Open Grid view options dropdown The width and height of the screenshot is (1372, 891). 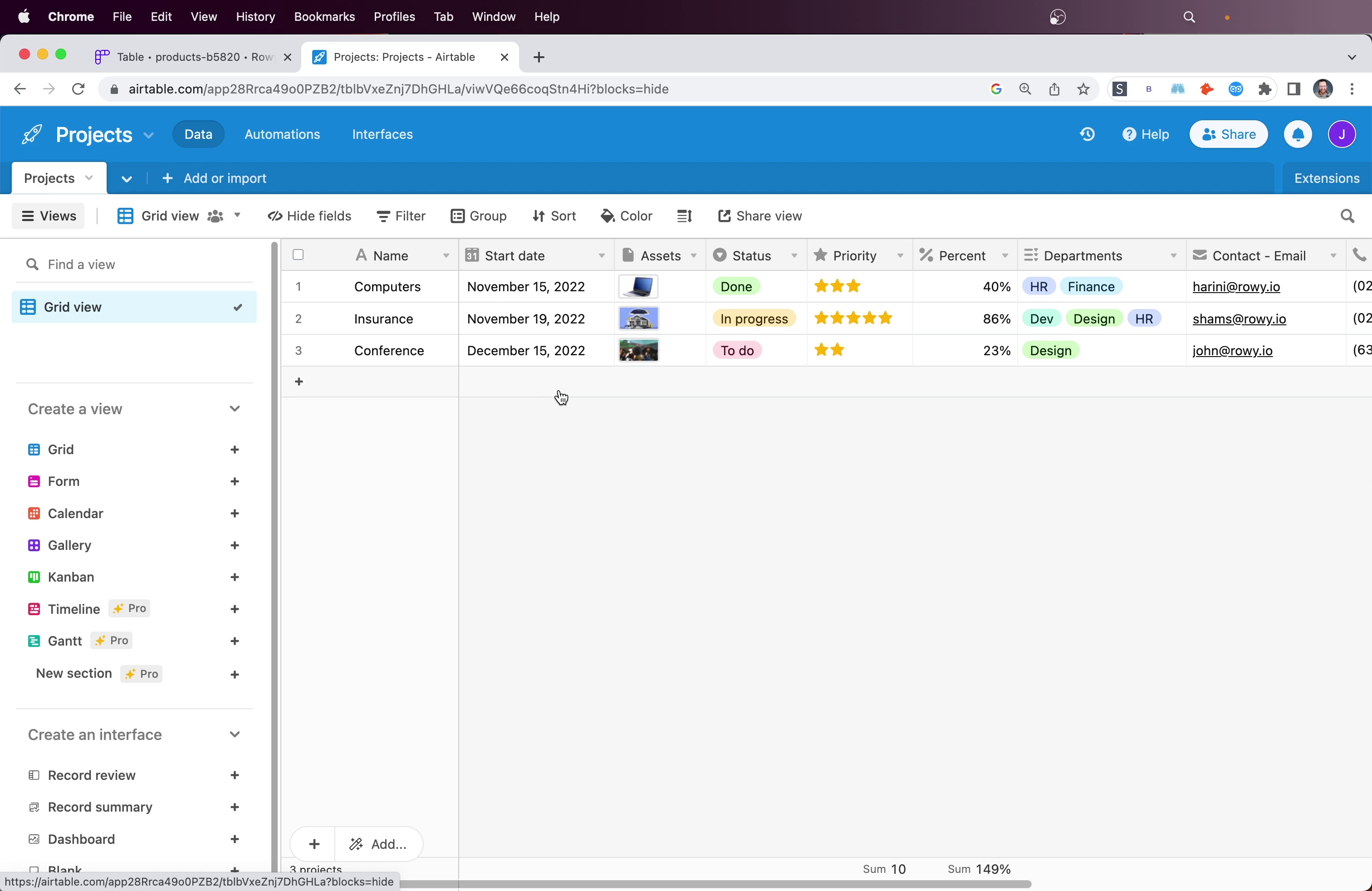(237, 216)
